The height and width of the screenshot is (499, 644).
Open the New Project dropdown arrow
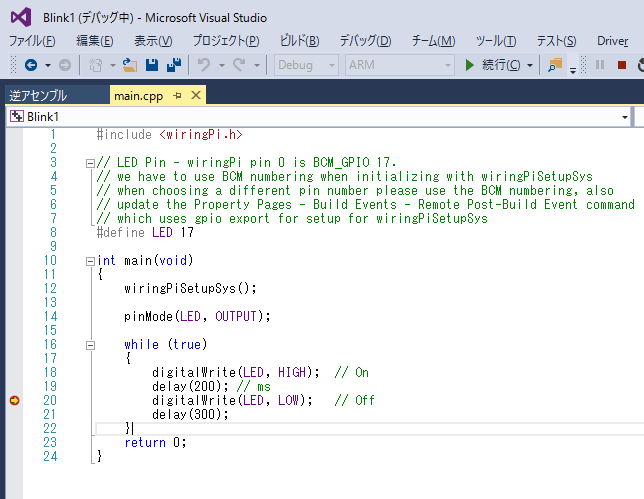pos(113,65)
